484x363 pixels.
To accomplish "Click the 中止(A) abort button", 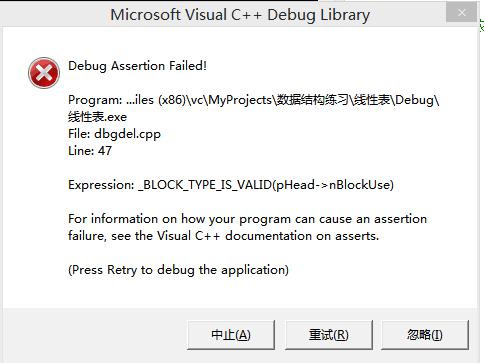I will pyautogui.click(x=231, y=335).
